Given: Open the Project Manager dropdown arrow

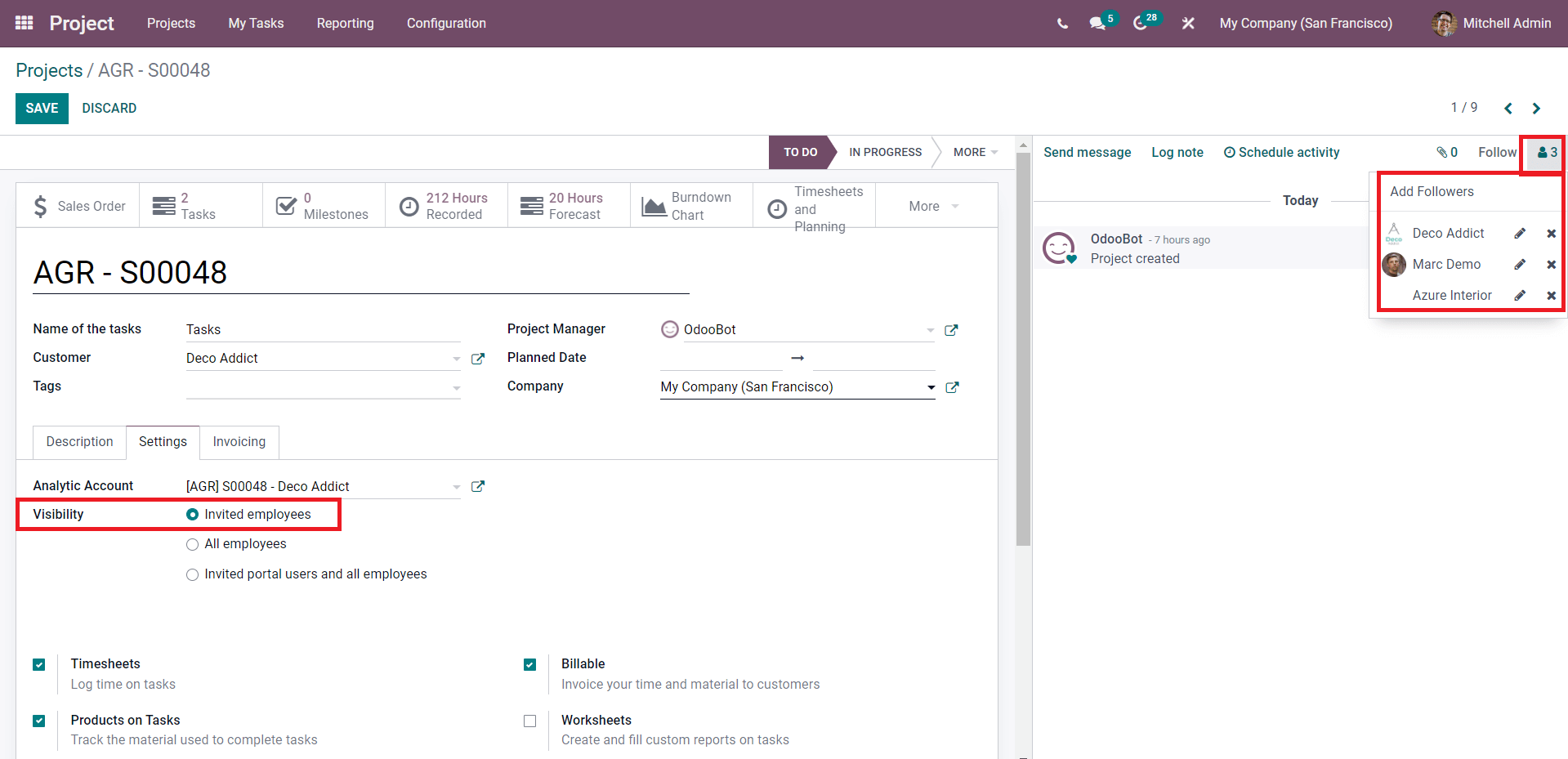Looking at the screenshot, I should 930,331.
